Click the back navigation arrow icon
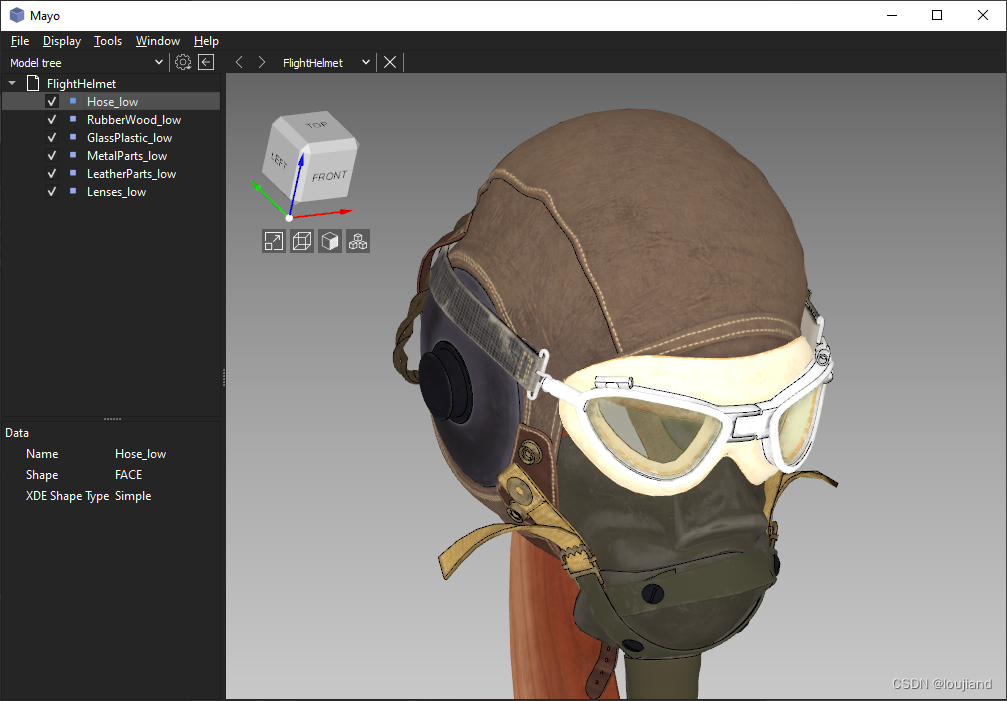Image resolution: width=1007 pixels, height=701 pixels. coord(239,61)
